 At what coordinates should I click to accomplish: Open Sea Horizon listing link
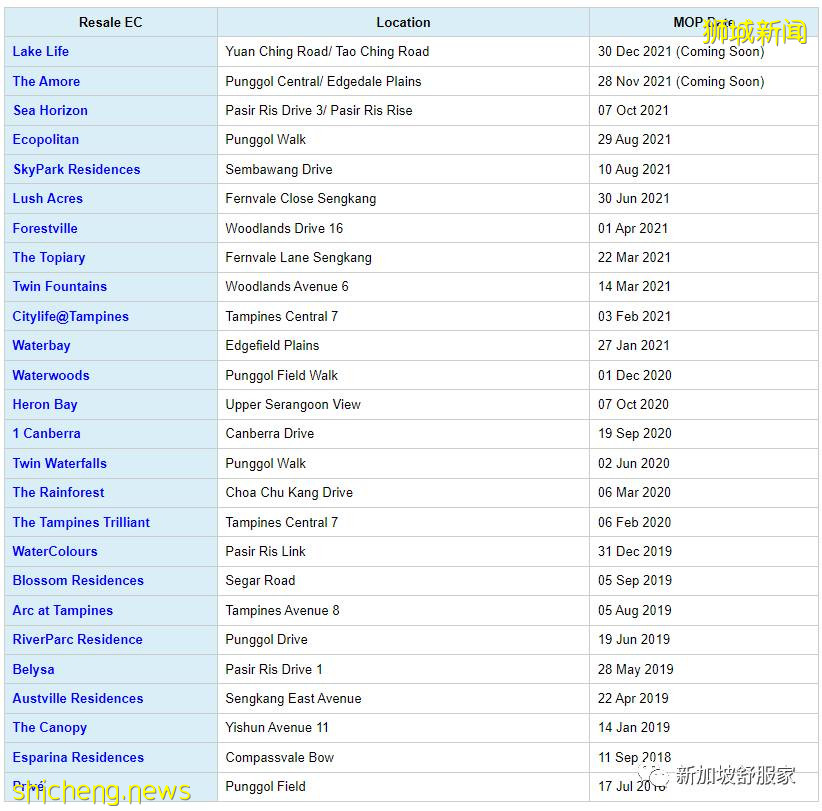[x=50, y=110]
